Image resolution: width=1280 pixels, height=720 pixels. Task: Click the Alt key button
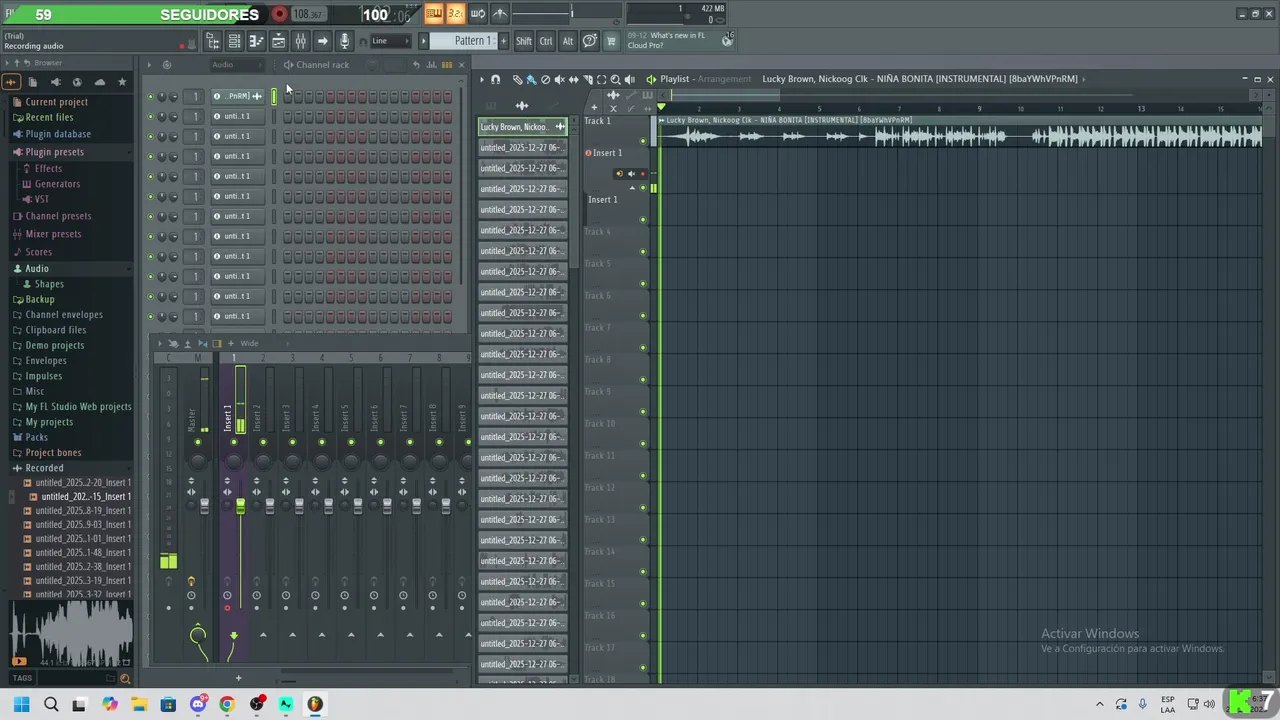568,41
